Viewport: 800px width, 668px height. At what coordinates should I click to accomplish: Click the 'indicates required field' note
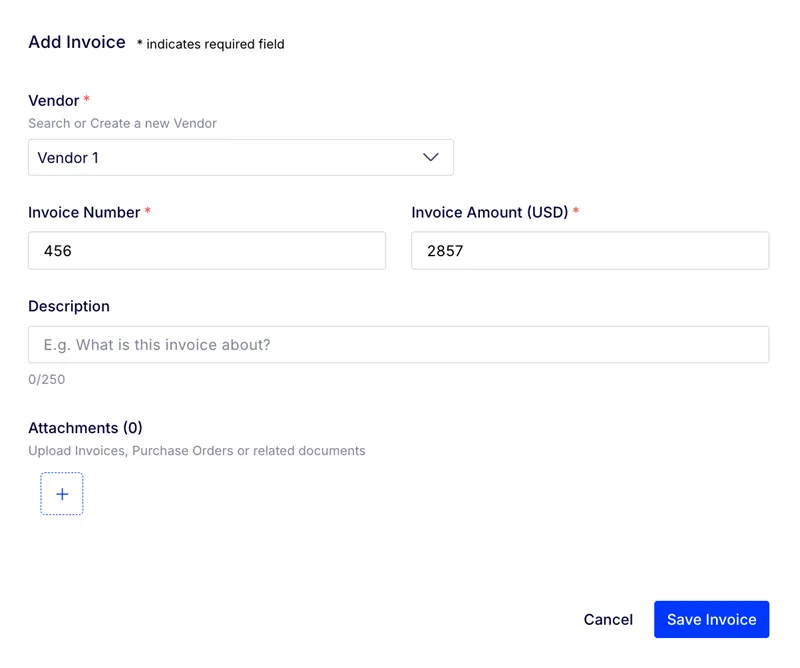coord(211,44)
